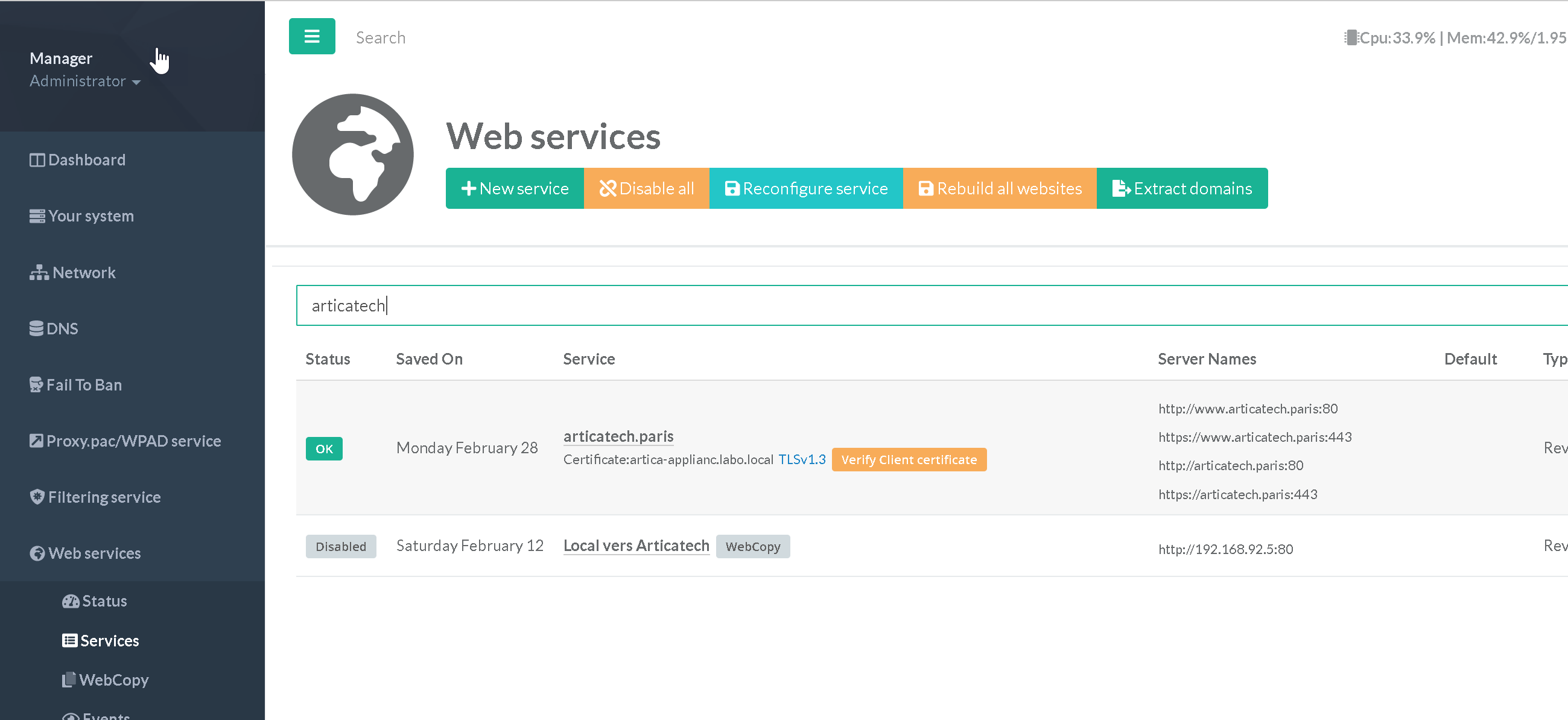Open the Administrator dropdown menu
The height and width of the screenshot is (720, 1568).
click(x=84, y=81)
